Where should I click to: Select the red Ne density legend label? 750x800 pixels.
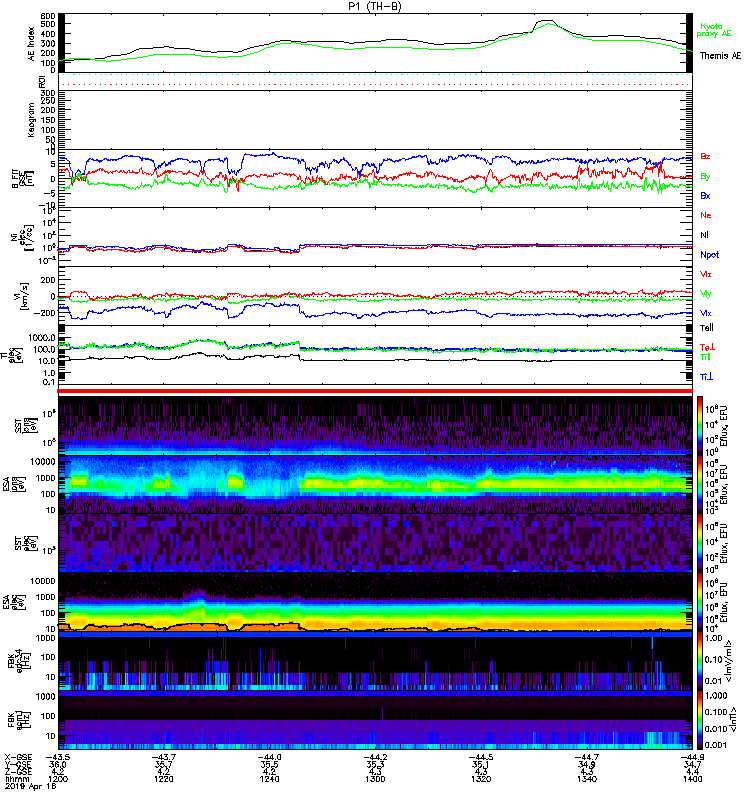[x=706, y=215]
